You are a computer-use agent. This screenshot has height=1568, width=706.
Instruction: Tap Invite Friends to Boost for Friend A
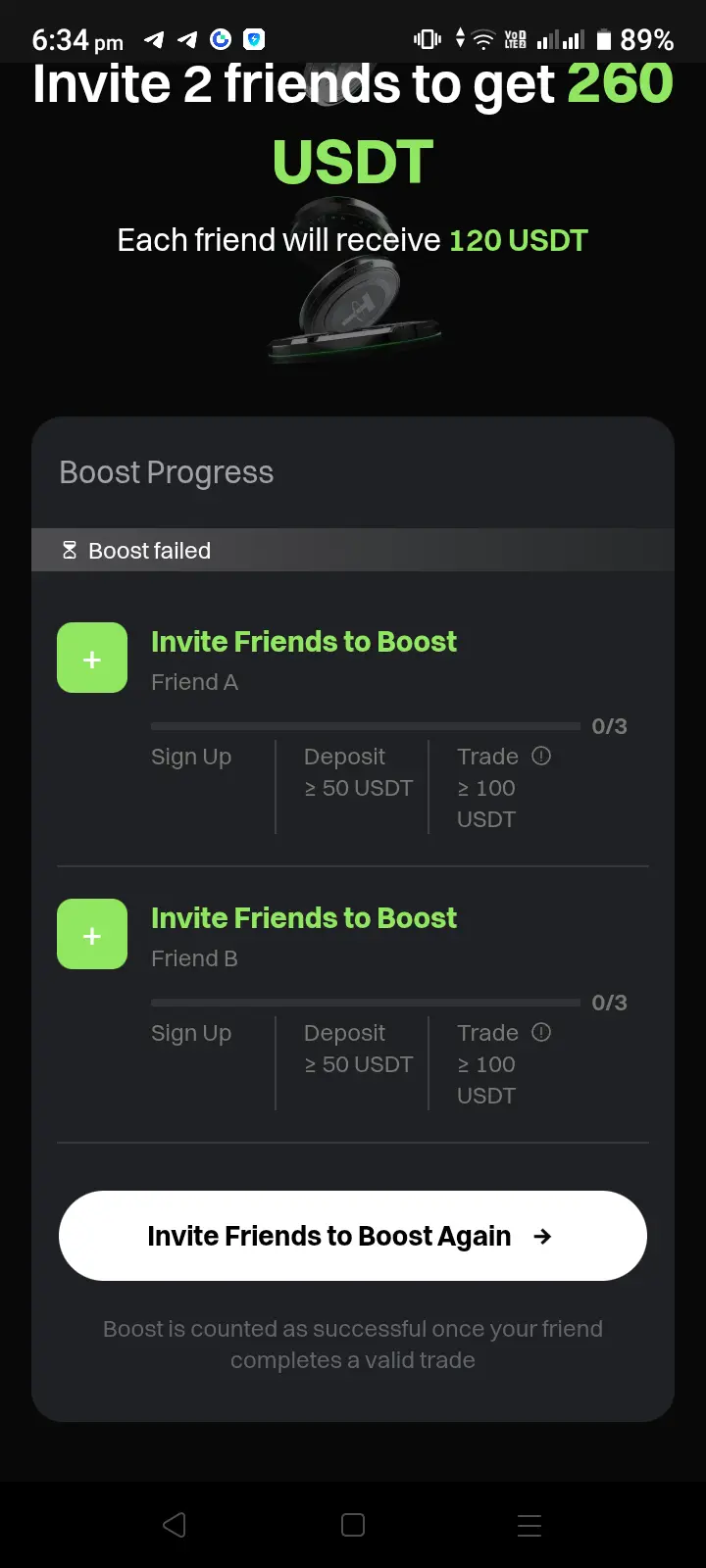[x=304, y=642]
